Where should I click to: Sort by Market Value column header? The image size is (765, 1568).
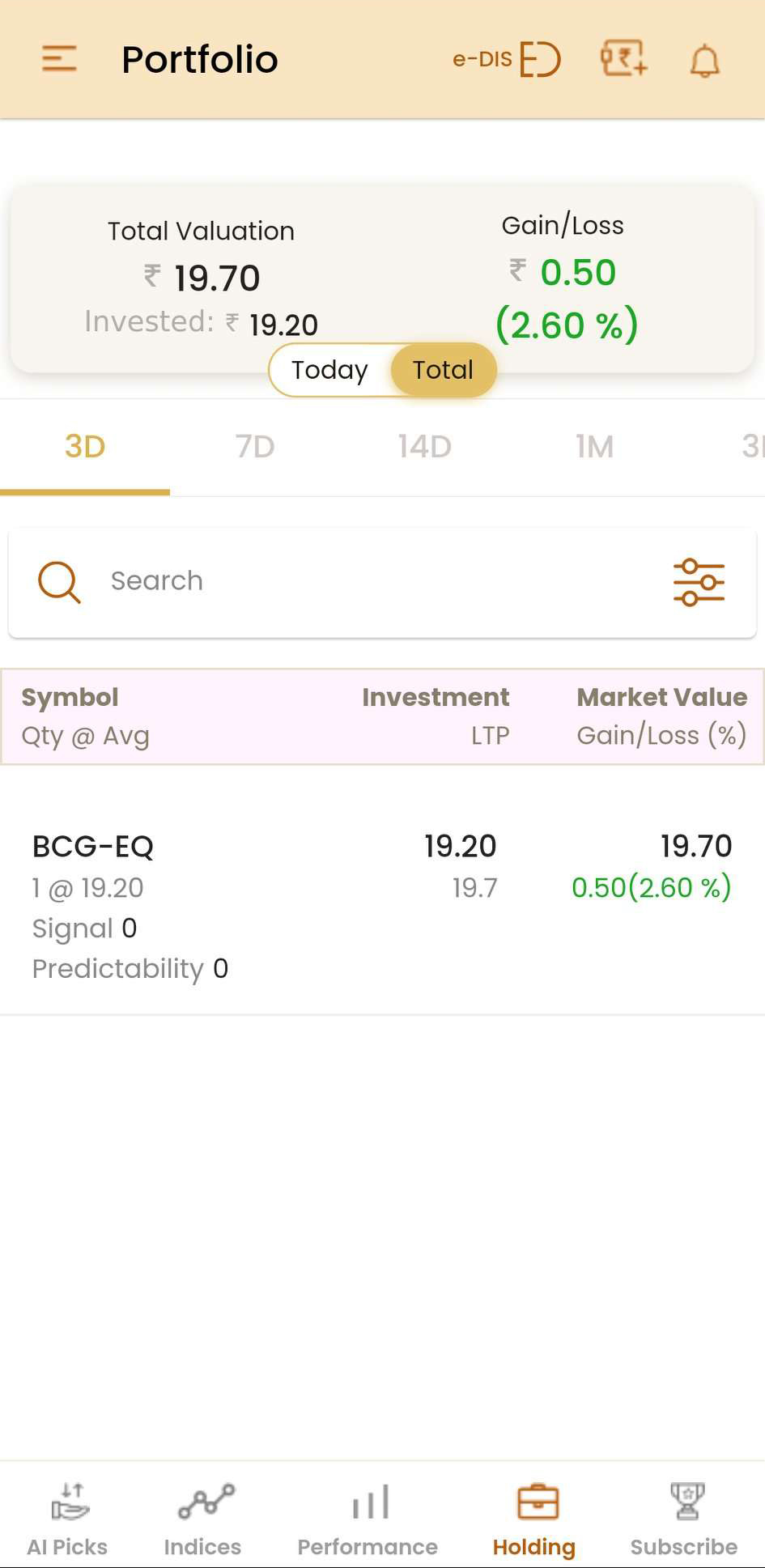(x=661, y=697)
